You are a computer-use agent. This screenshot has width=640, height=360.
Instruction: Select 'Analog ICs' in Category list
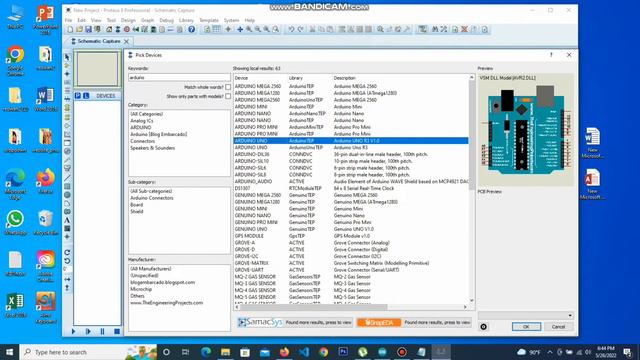(x=142, y=121)
